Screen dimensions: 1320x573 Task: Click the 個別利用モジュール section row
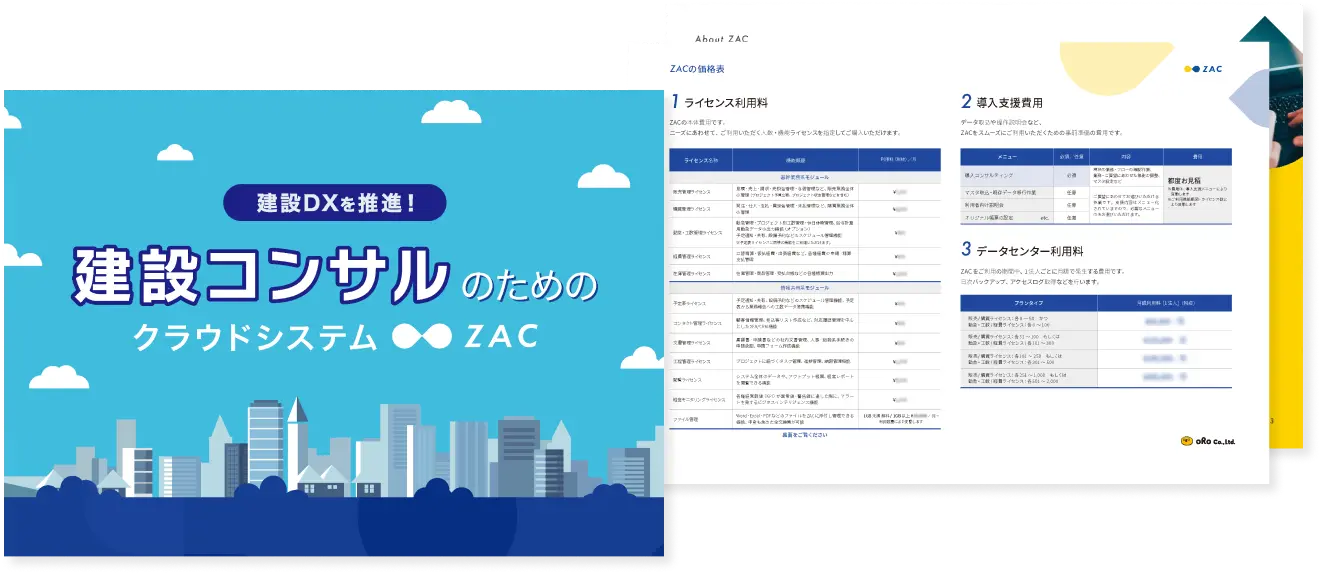click(x=805, y=286)
